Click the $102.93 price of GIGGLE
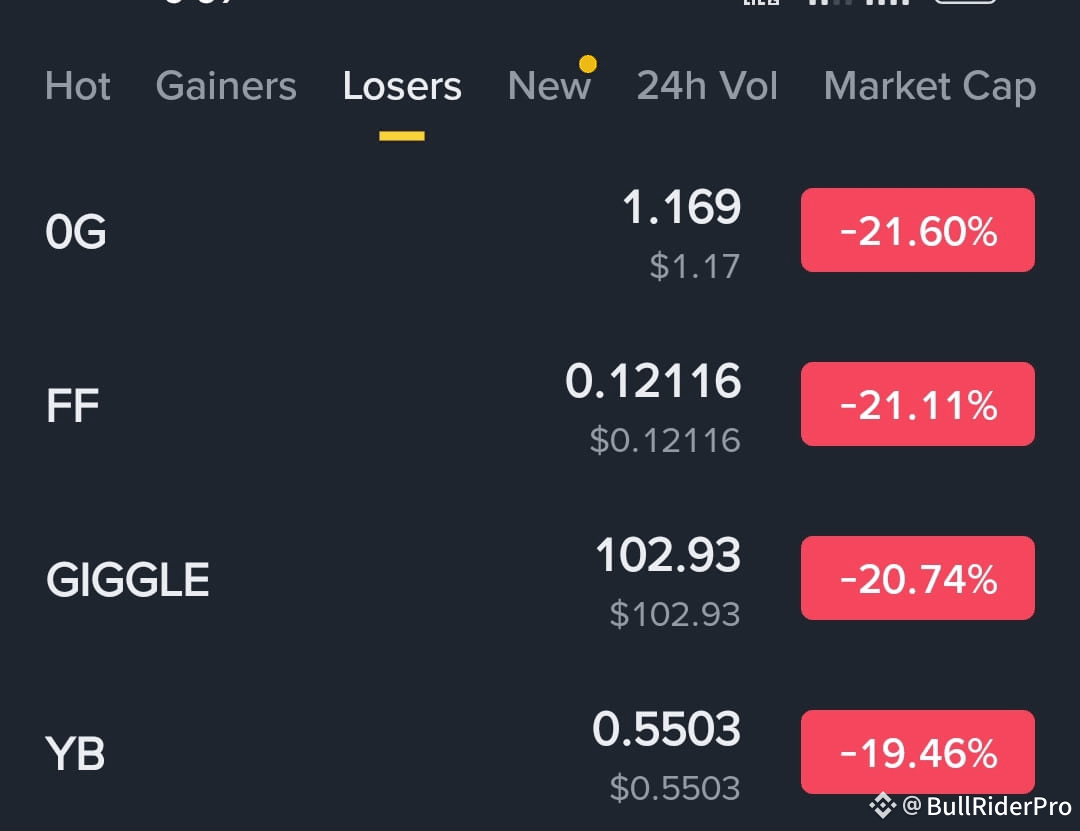 tap(673, 614)
